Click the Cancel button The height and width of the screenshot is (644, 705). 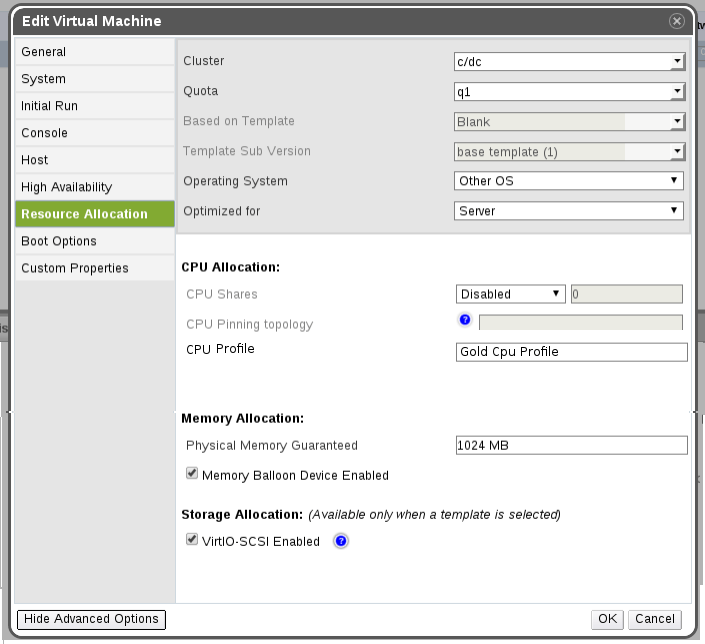point(655,619)
